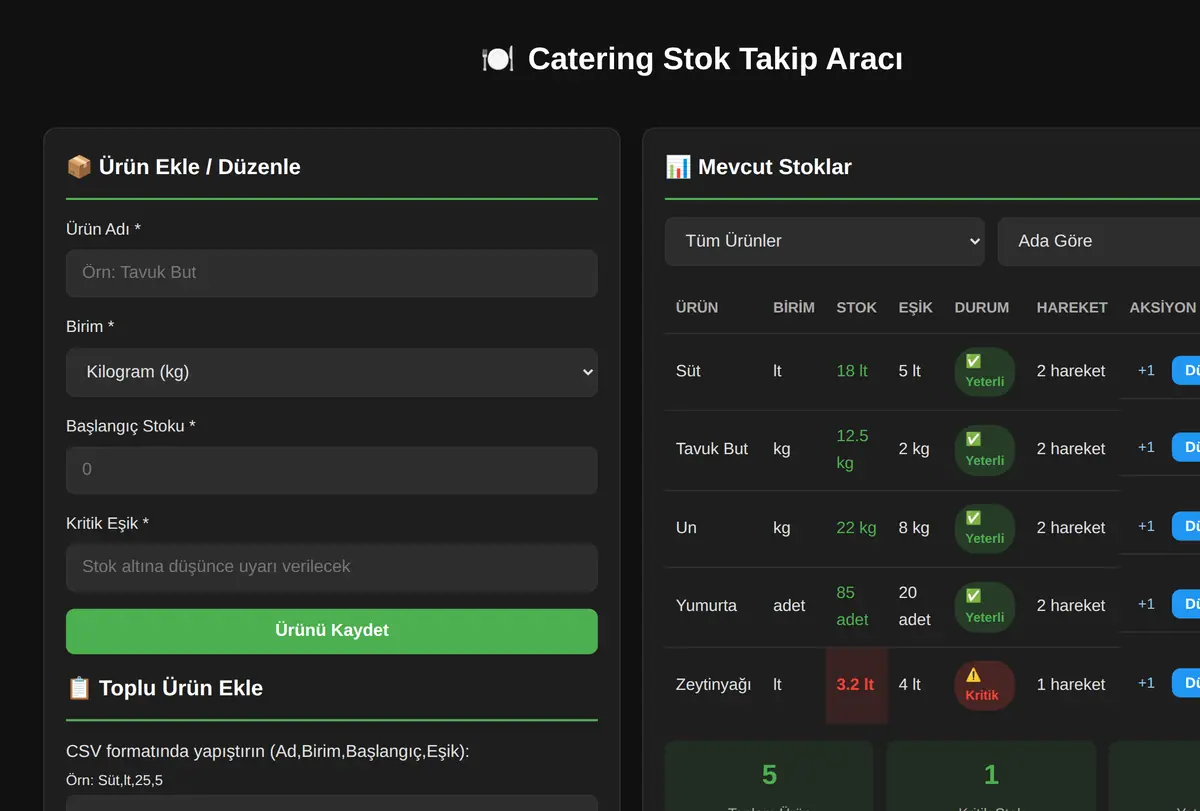Click the ÜRÜN column header
The width and height of the screenshot is (1200, 811).
[697, 308]
